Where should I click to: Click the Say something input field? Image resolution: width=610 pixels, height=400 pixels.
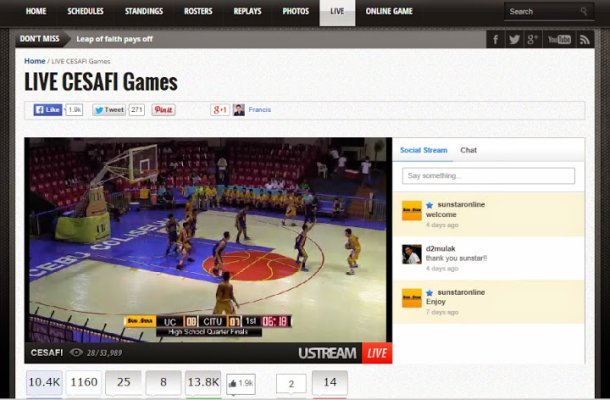[x=488, y=176]
